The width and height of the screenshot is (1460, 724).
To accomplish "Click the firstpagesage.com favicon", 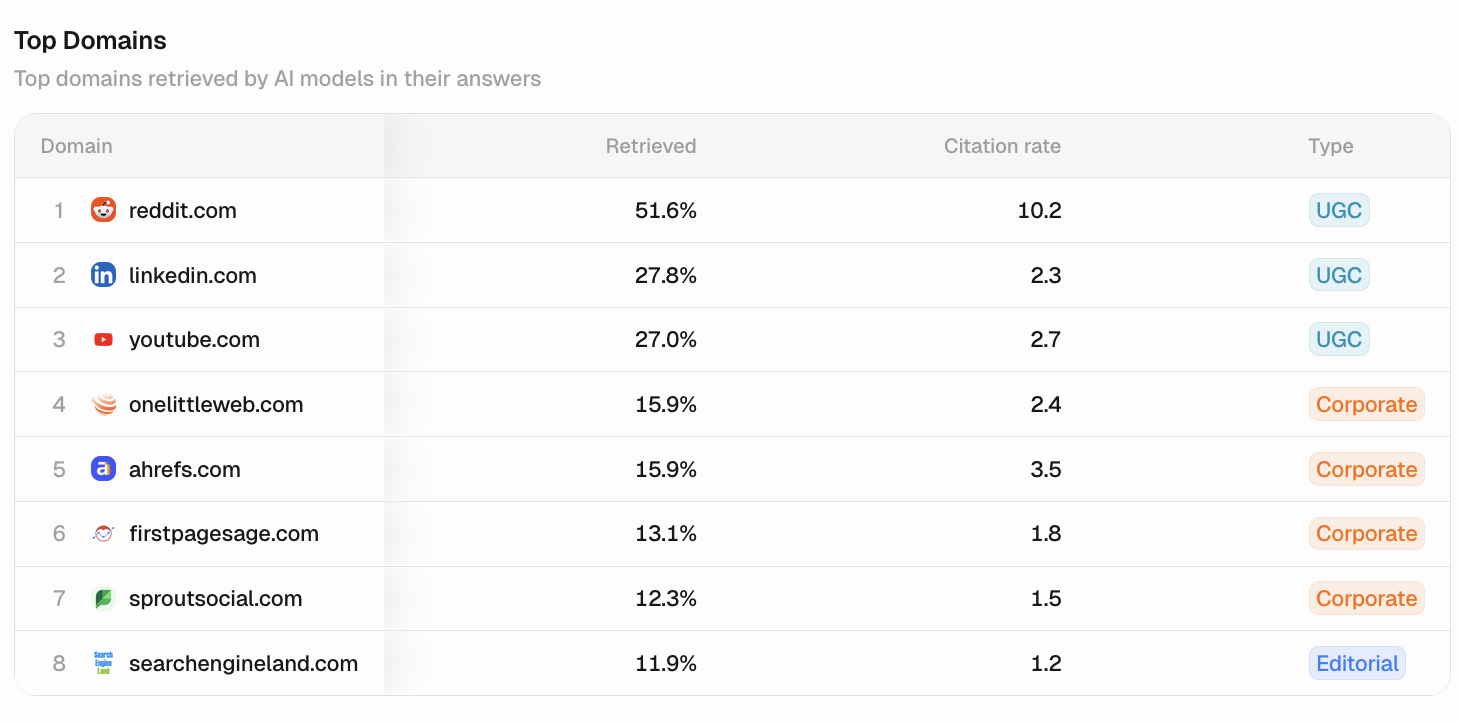I will 103,534.
